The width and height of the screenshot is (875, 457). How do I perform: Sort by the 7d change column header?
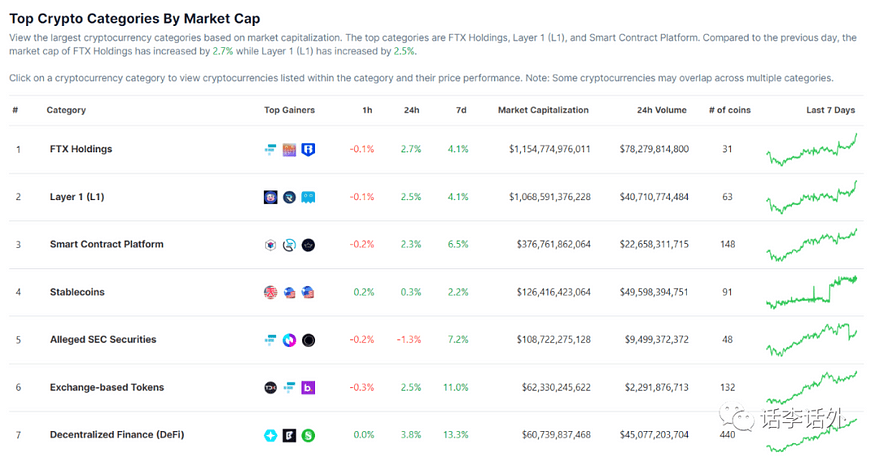pyautogui.click(x=461, y=110)
